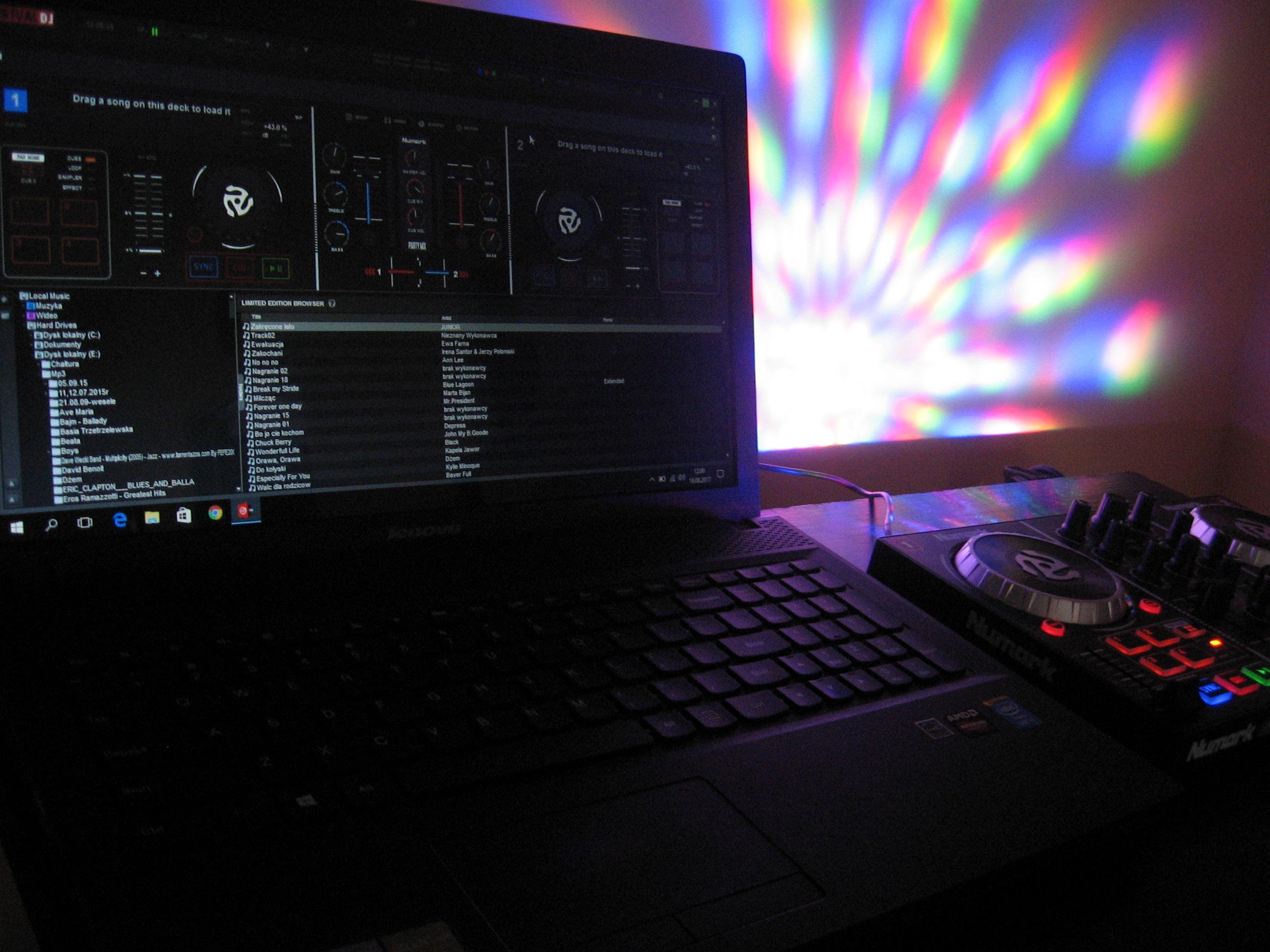The width and height of the screenshot is (1270, 952).
Task: Click the deck 1 red CUE button
Action: [x=240, y=267]
